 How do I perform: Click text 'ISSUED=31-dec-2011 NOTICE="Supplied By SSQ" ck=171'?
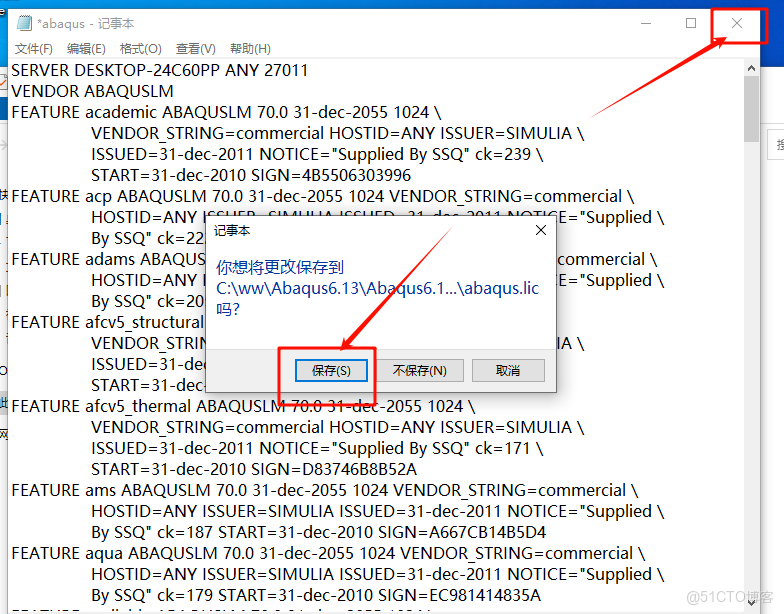(310, 448)
